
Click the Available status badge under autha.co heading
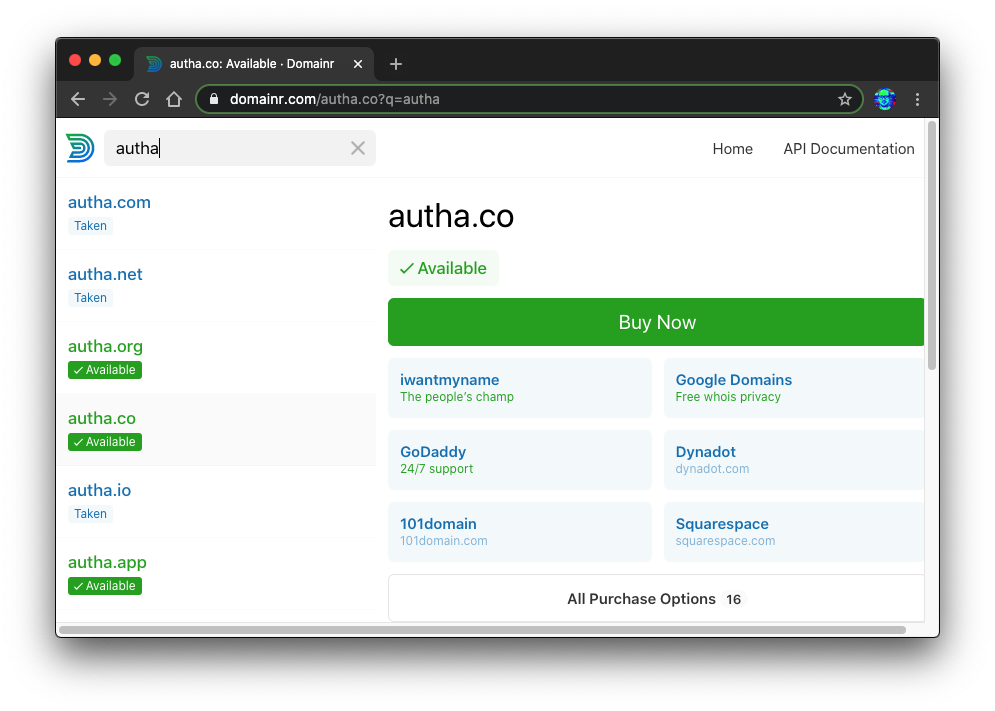coord(443,268)
